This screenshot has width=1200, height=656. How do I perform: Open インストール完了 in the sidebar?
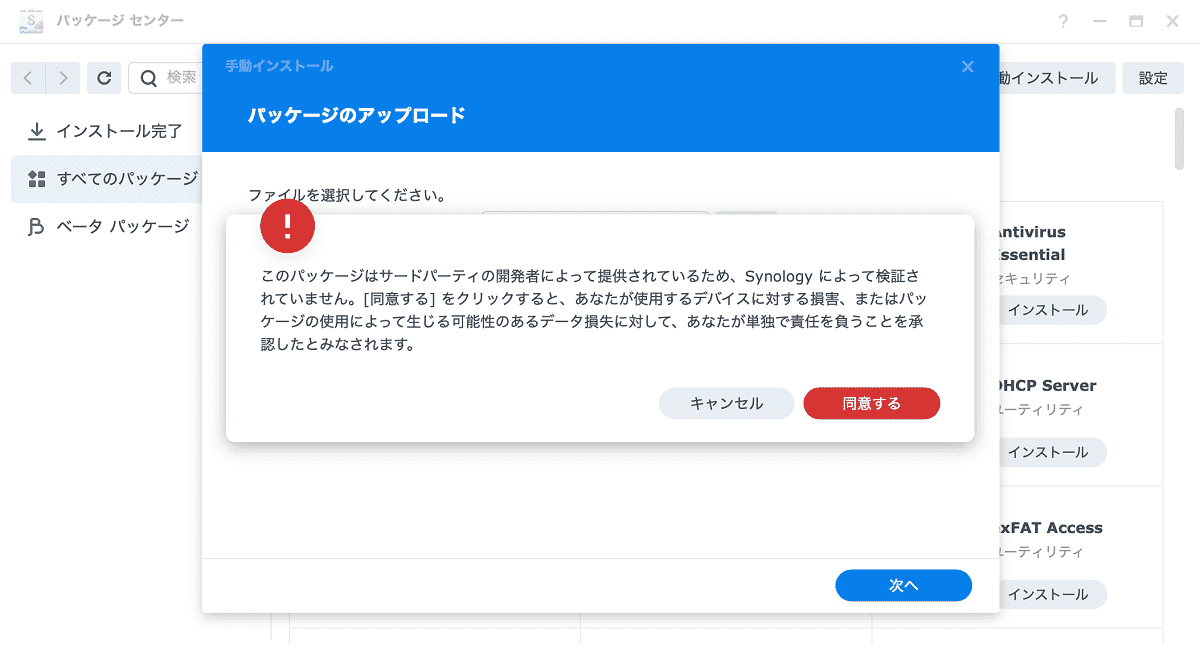point(105,131)
